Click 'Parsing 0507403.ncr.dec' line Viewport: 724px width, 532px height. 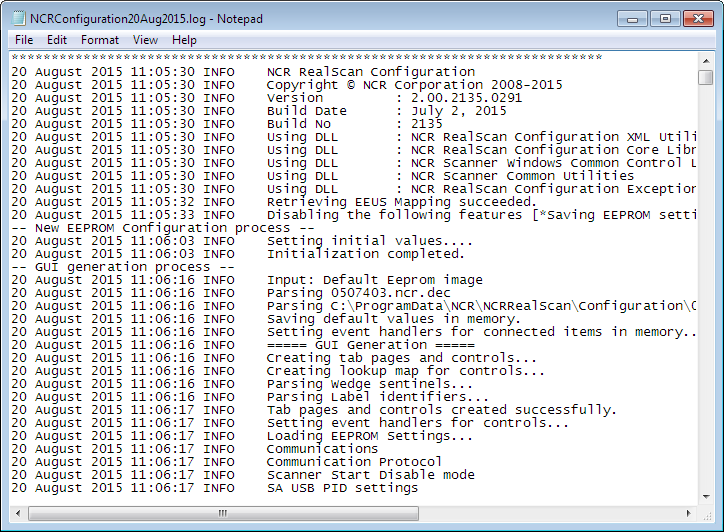point(359,293)
